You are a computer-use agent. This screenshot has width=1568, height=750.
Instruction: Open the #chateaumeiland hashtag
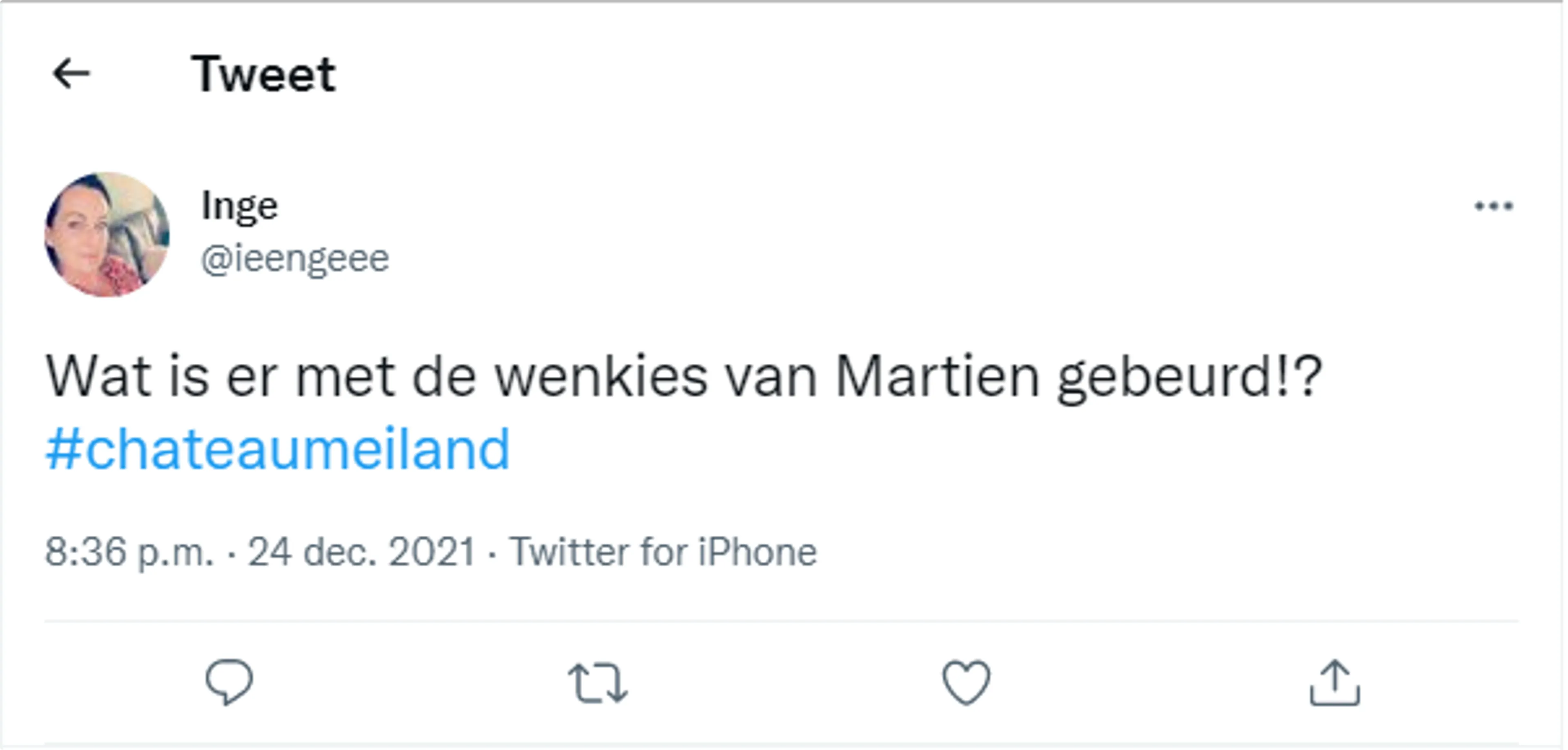278,449
